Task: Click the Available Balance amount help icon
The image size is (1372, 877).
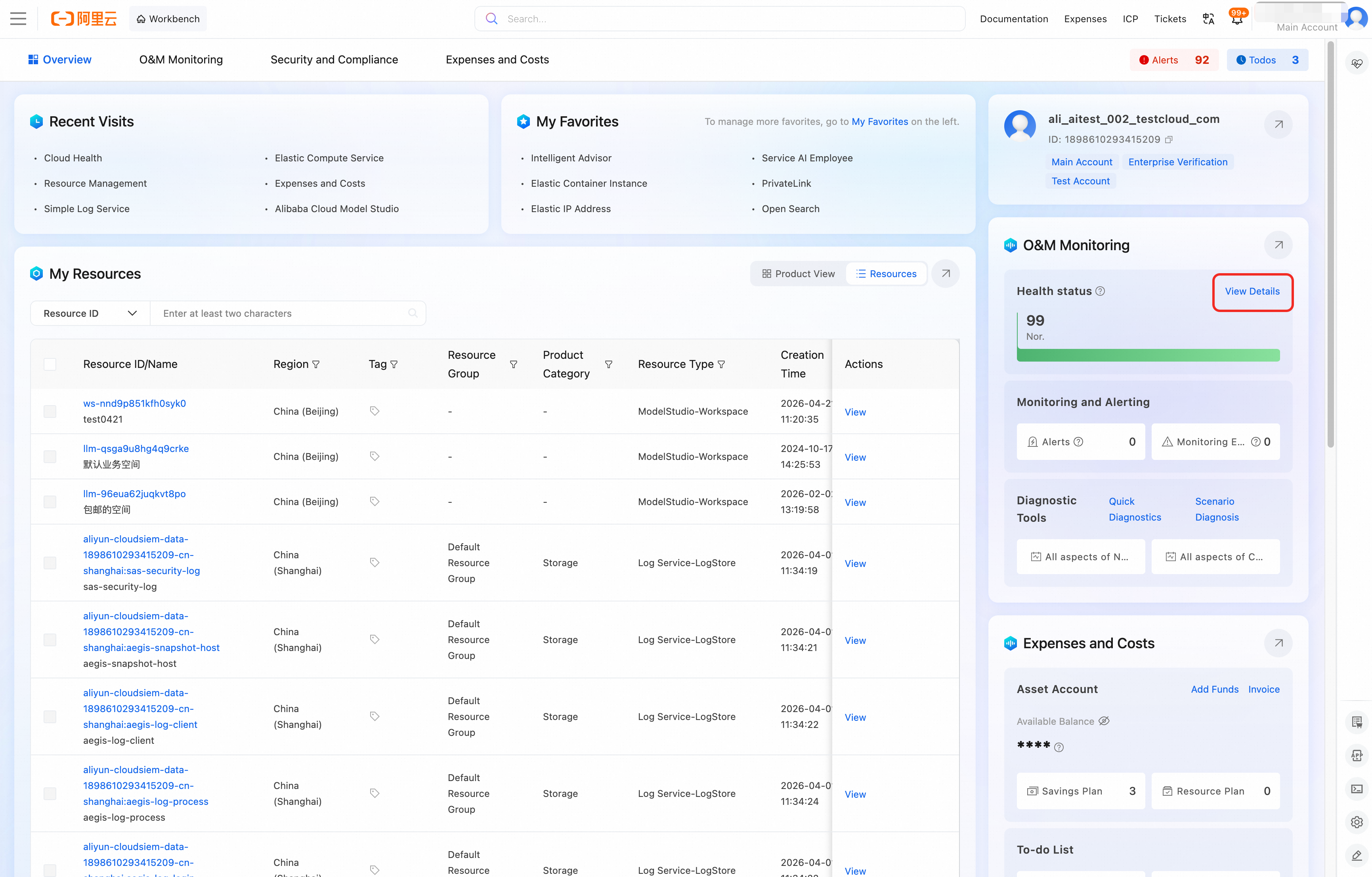Action: (x=1059, y=747)
